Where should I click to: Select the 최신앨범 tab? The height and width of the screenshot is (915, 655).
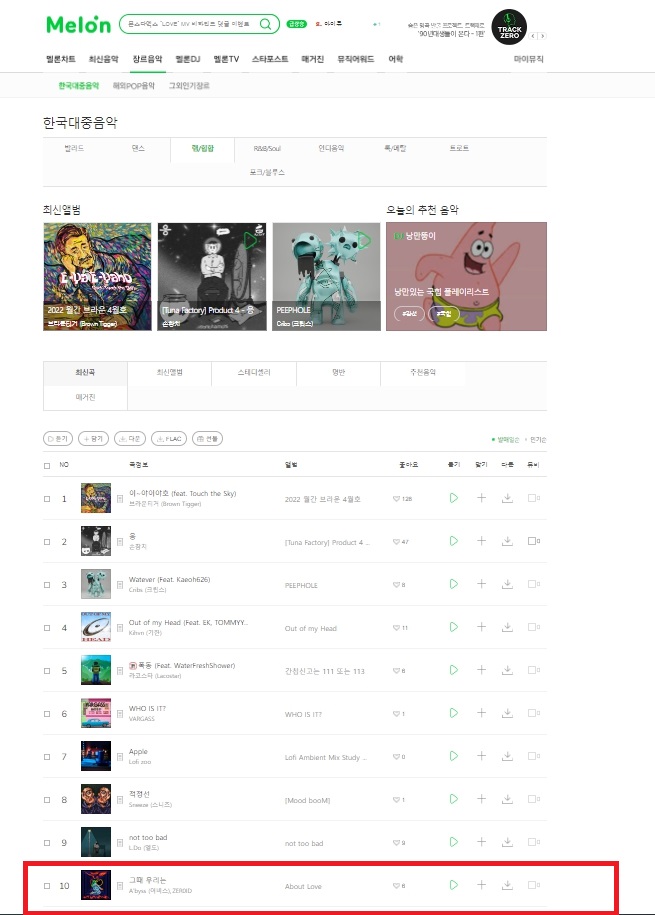(x=169, y=372)
